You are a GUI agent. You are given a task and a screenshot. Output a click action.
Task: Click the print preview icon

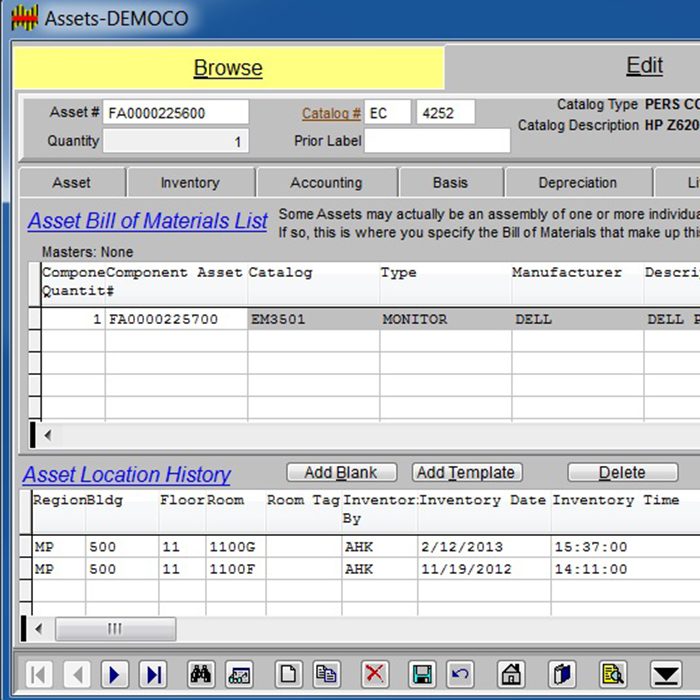click(612, 674)
